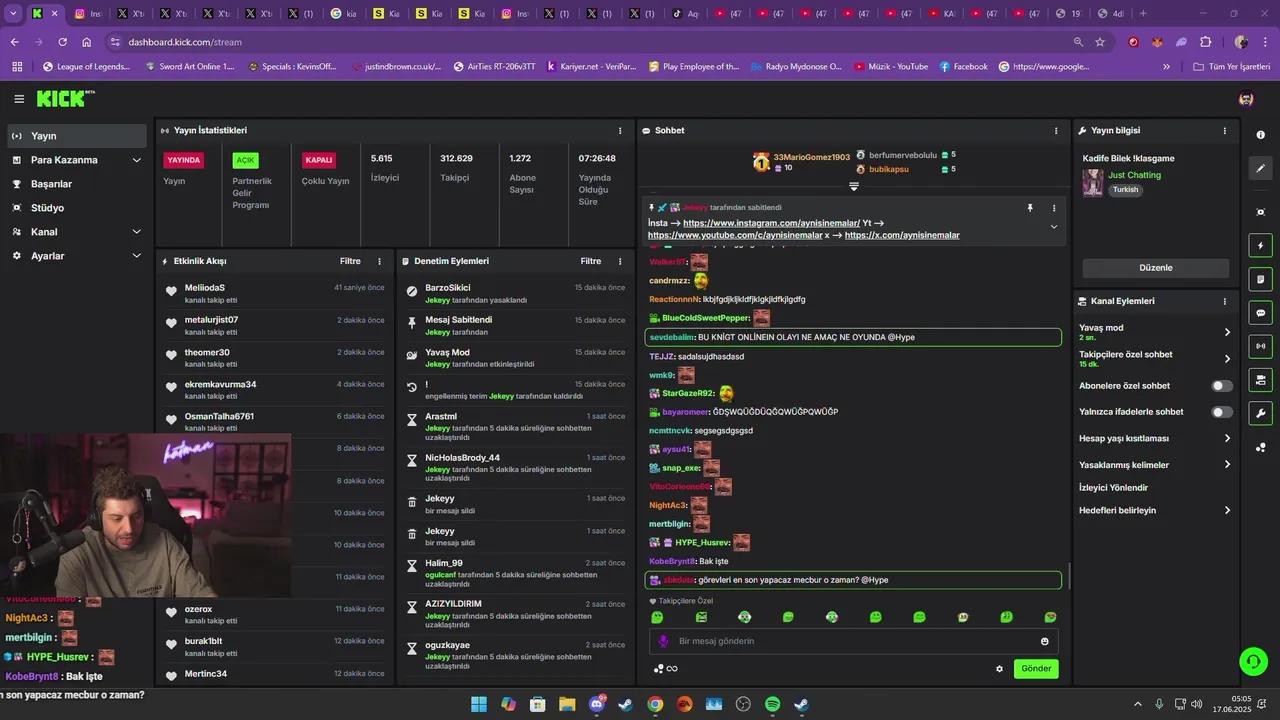1280x720 pixels.
Task: Toggle the wrench widget icon in right sidebar
Action: tap(1260, 413)
